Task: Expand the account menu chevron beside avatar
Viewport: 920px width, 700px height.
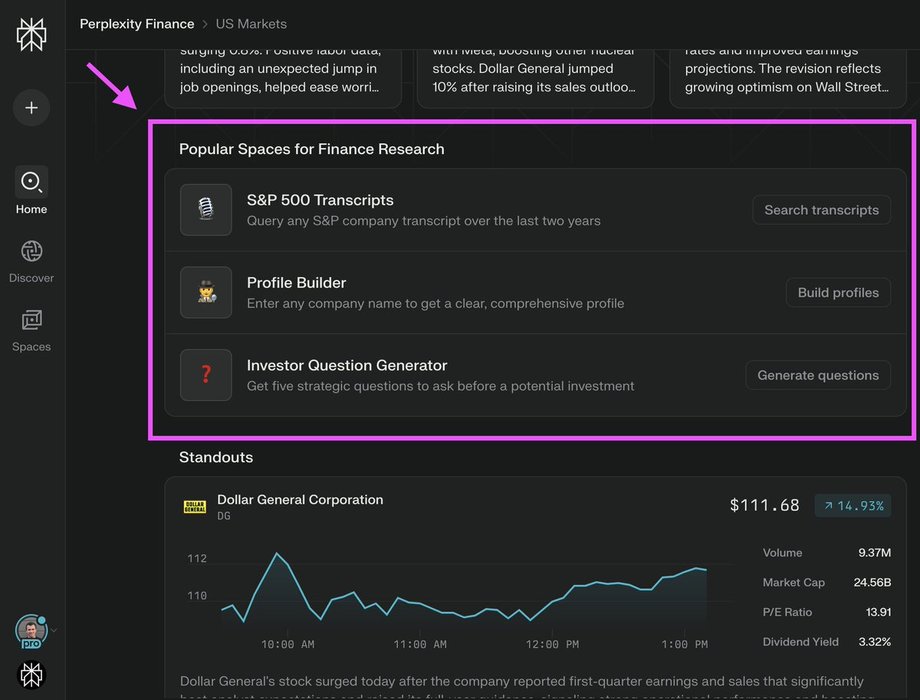Action: [x=54, y=631]
